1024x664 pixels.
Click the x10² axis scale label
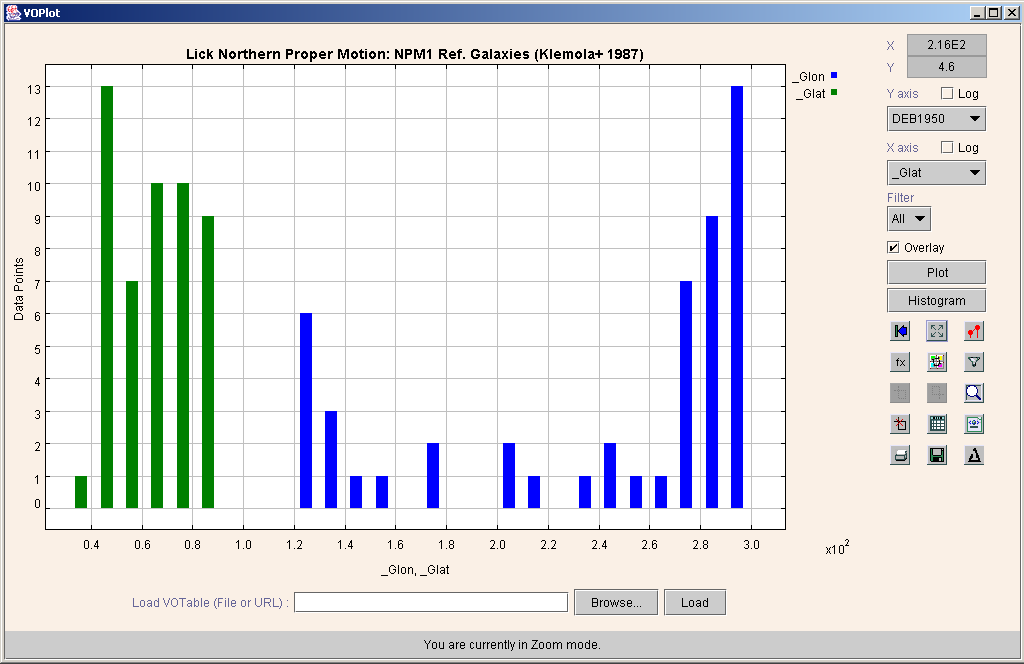click(x=837, y=548)
